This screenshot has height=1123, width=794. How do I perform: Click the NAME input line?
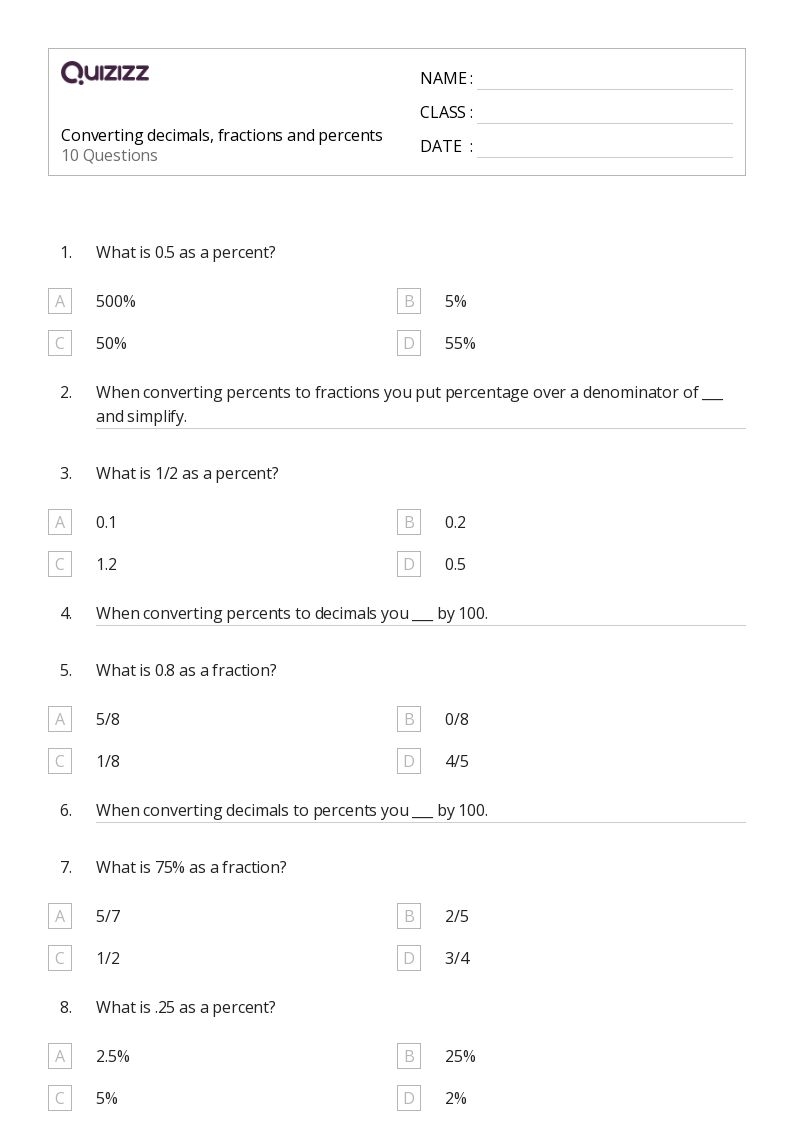(x=604, y=79)
